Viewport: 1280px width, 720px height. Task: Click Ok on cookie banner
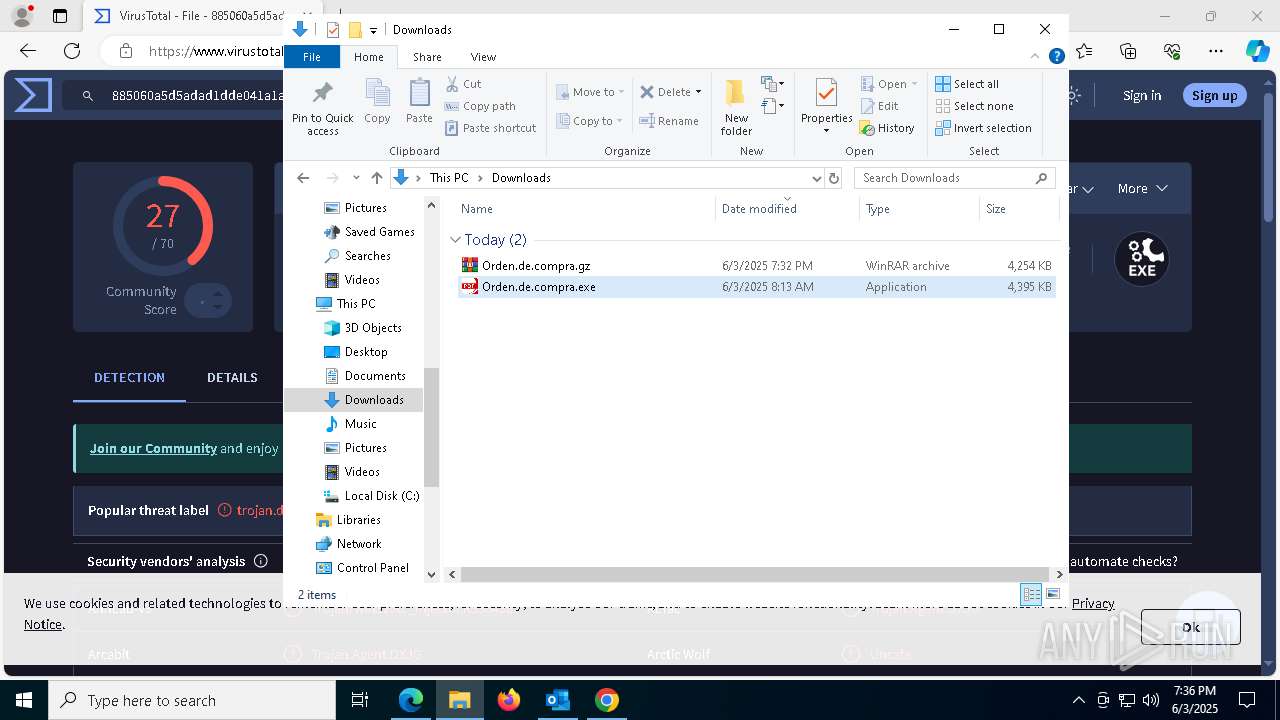pos(1190,627)
